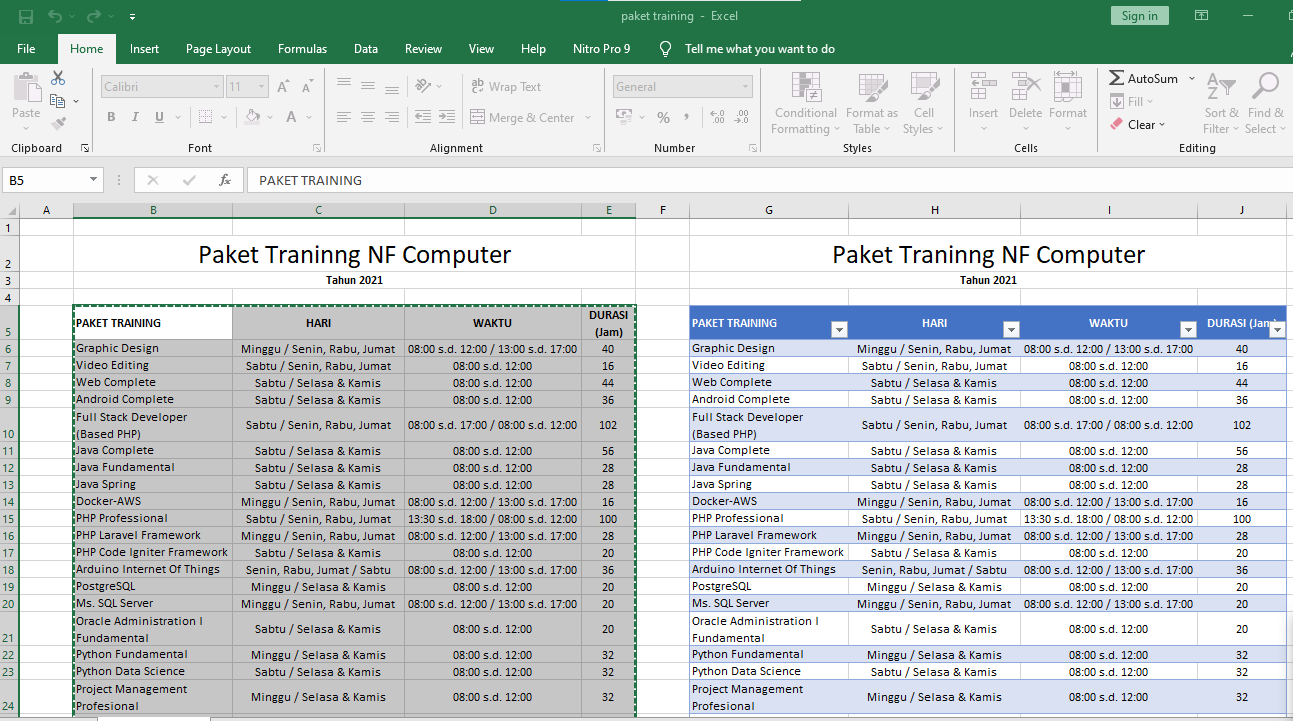Open Format as Table gallery

pos(870,103)
